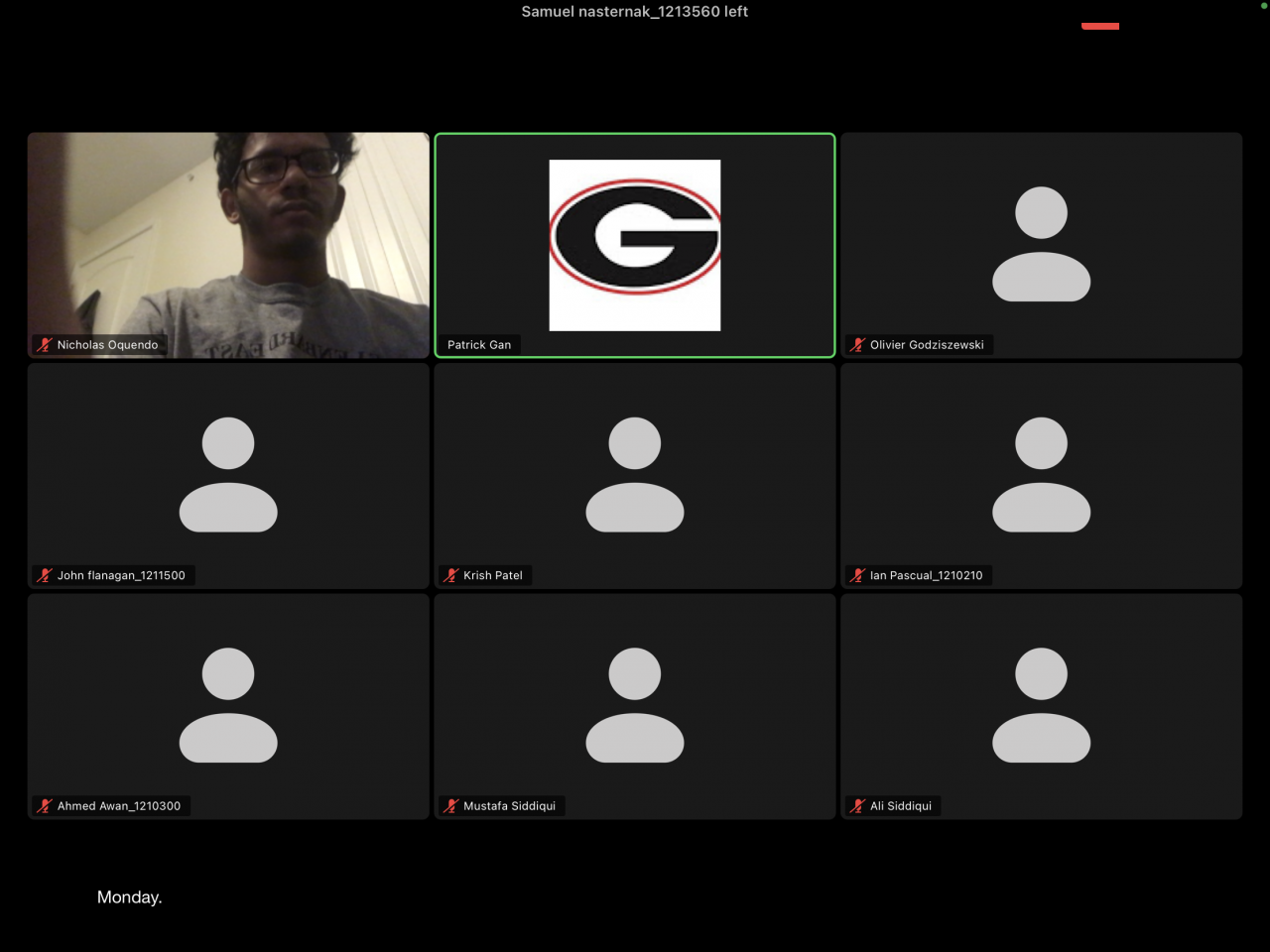Click the John flanagan_1211500 name label
The width and height of the screenshot is (1270, 952).
(121, 575)
